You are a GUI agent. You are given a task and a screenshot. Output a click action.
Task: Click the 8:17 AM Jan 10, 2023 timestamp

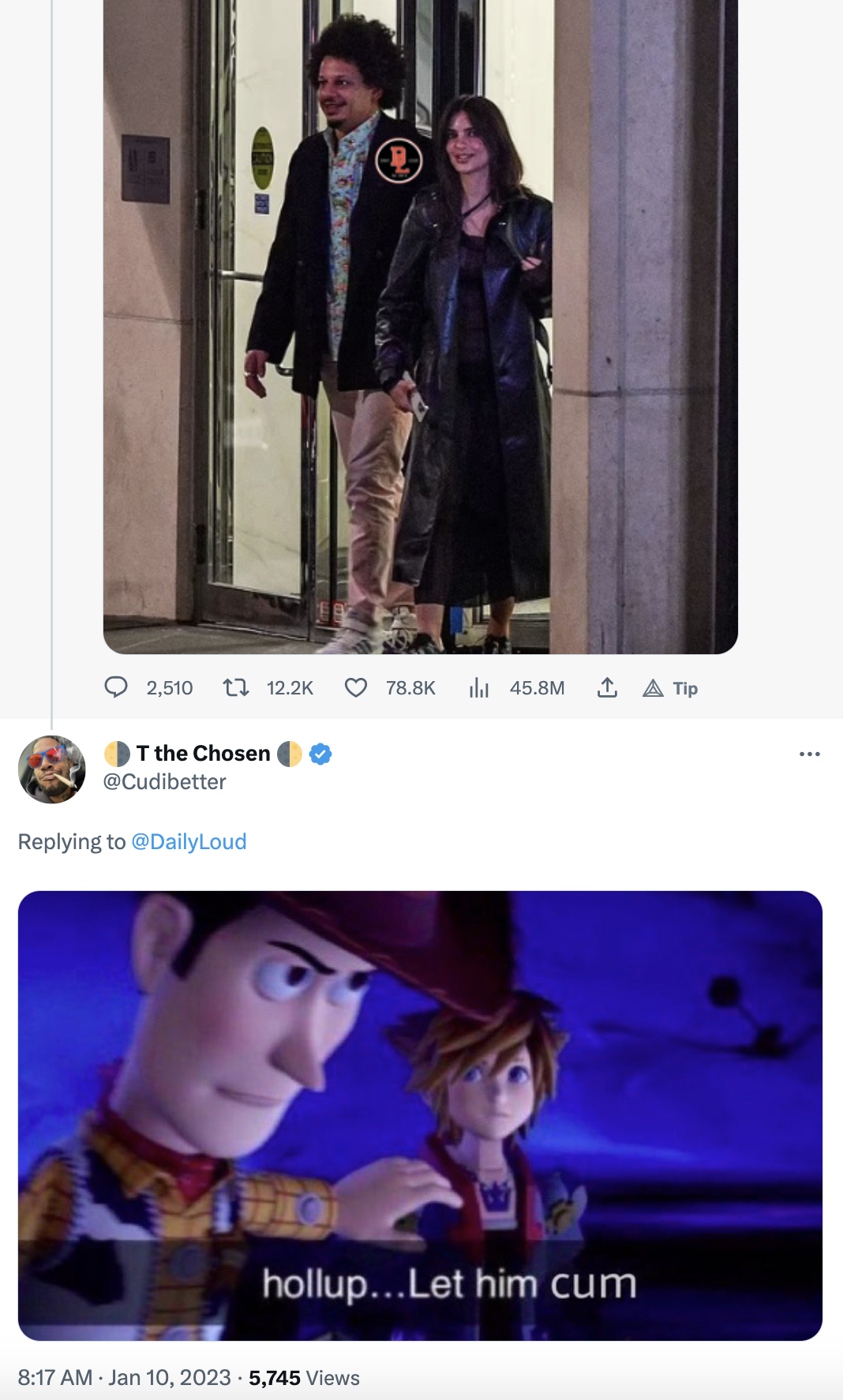point(124,1377)
